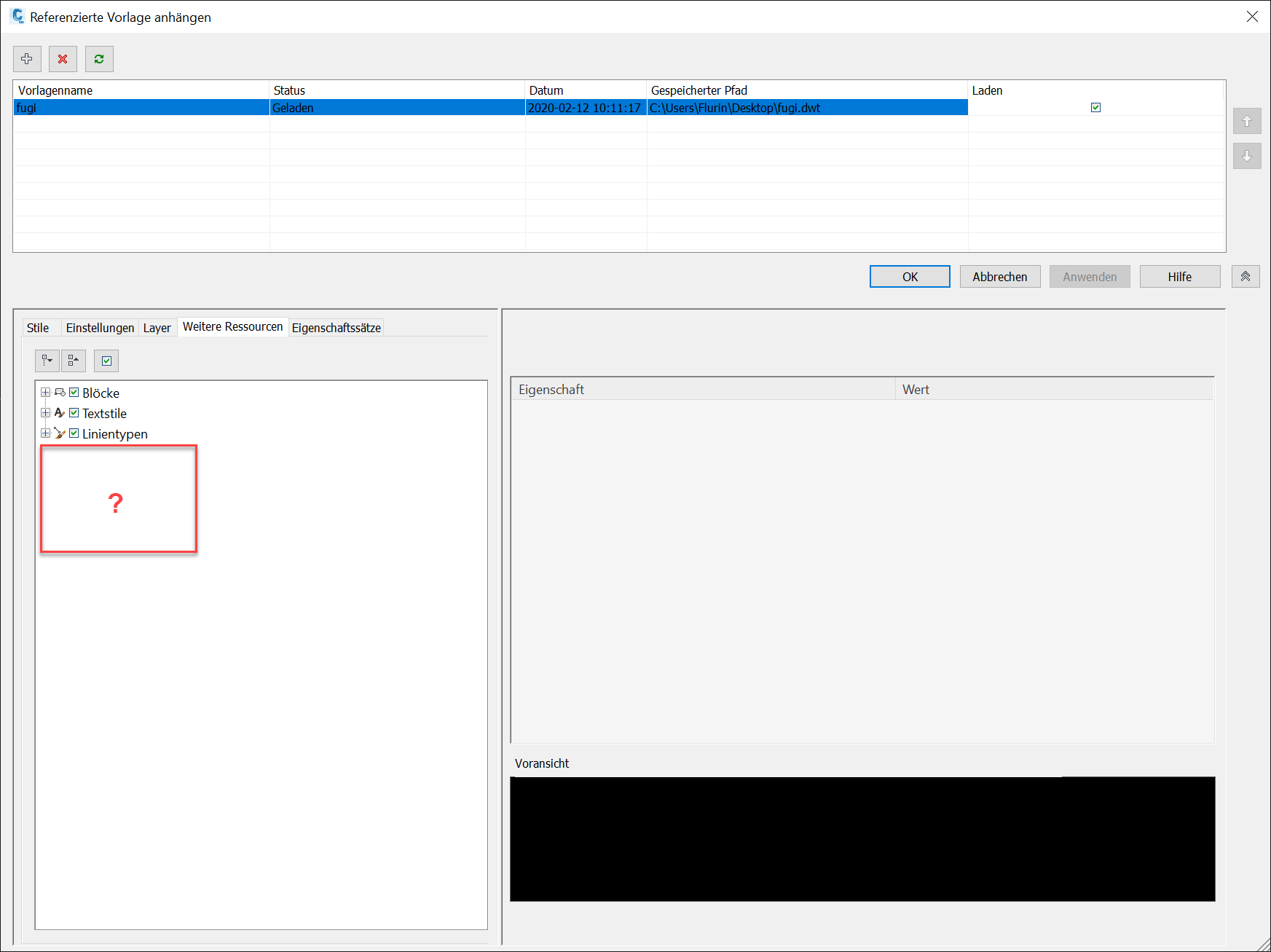Click the Blöcke category icon in the tree
Screen dimensions: 1271x952
pos(60,393)
